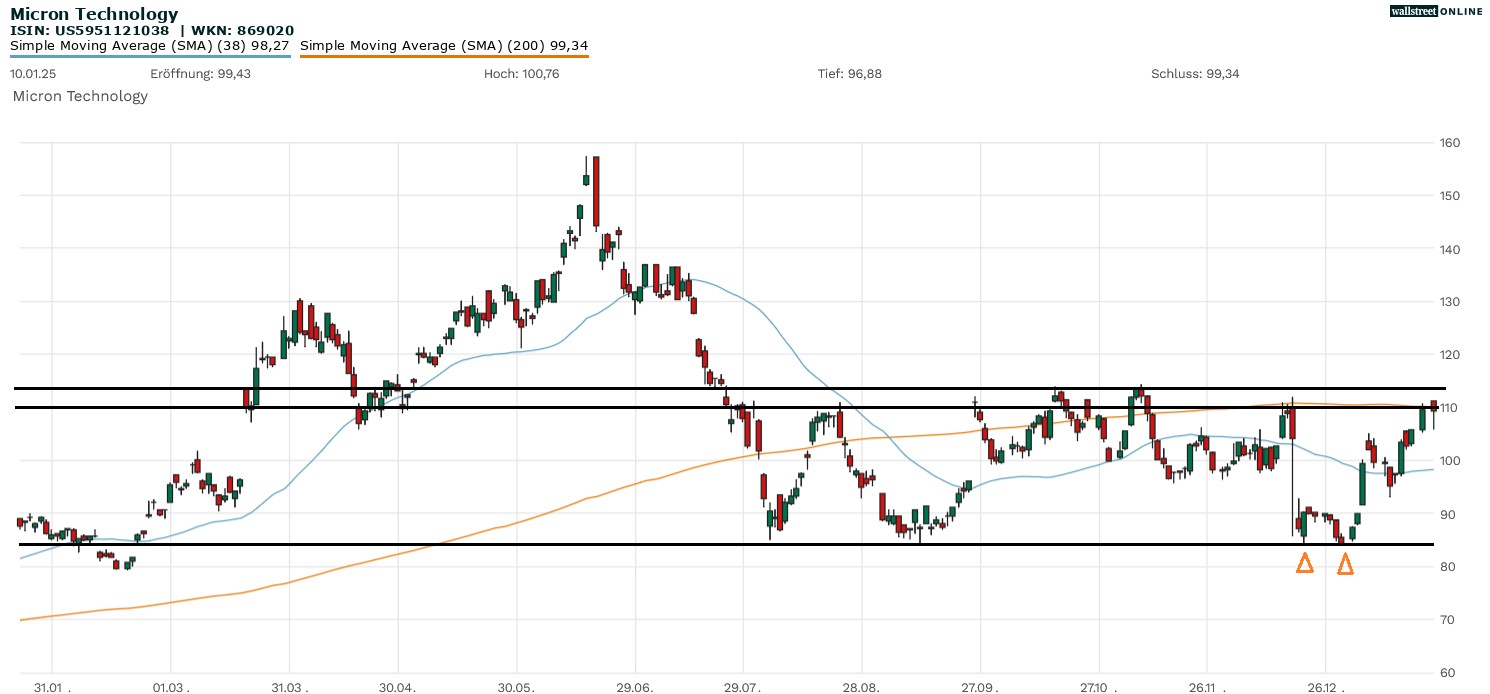Click the blue line under SMA (38) legend
Viewport: 1490px width, 694px height.
[150, 56]
